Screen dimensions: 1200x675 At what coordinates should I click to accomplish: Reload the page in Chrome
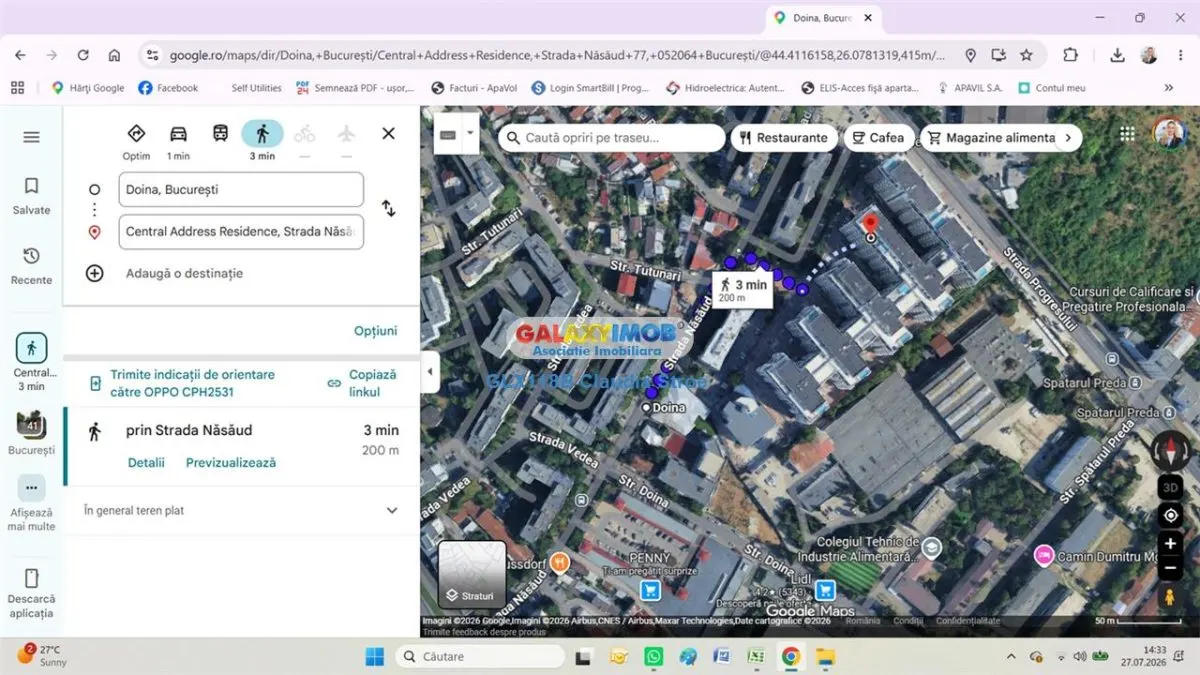pyautogui.click(x=83, y=55)
